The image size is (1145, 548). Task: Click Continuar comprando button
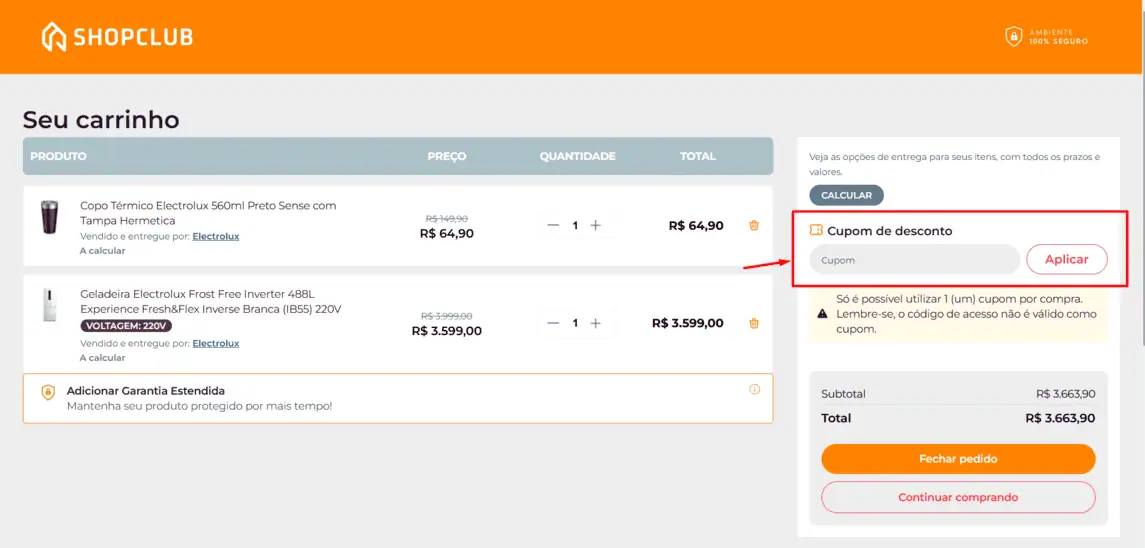[x=958, y=497]
